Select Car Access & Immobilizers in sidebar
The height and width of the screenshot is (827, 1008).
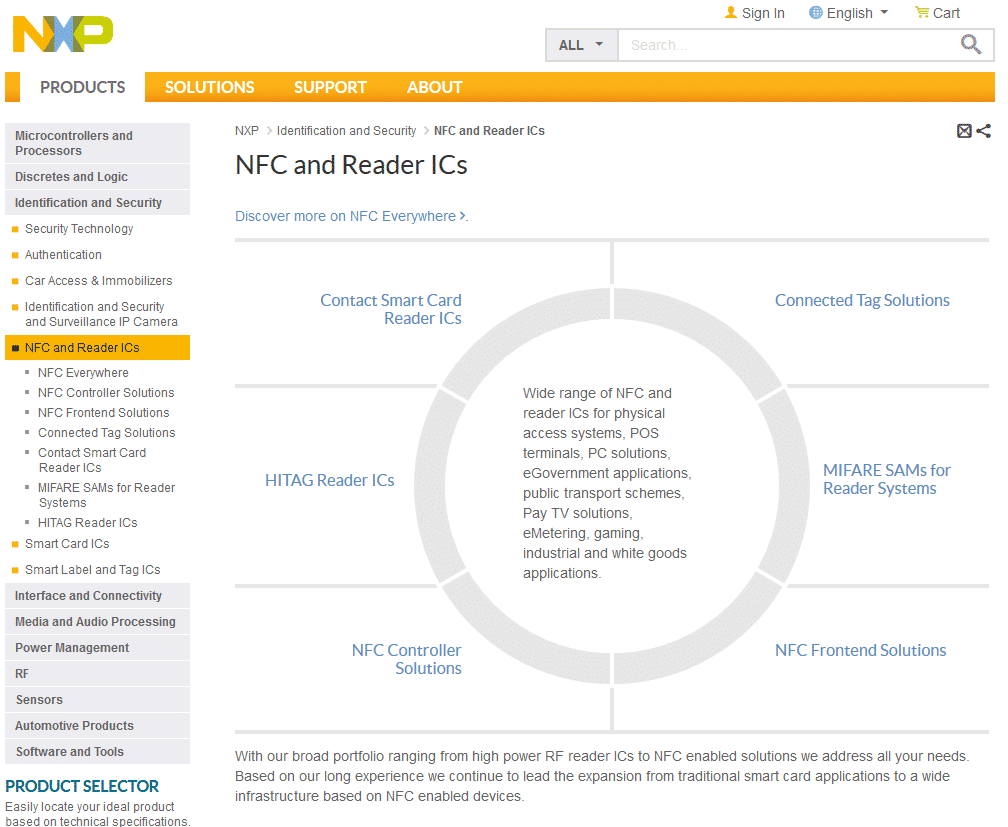(x=98, y=281)
